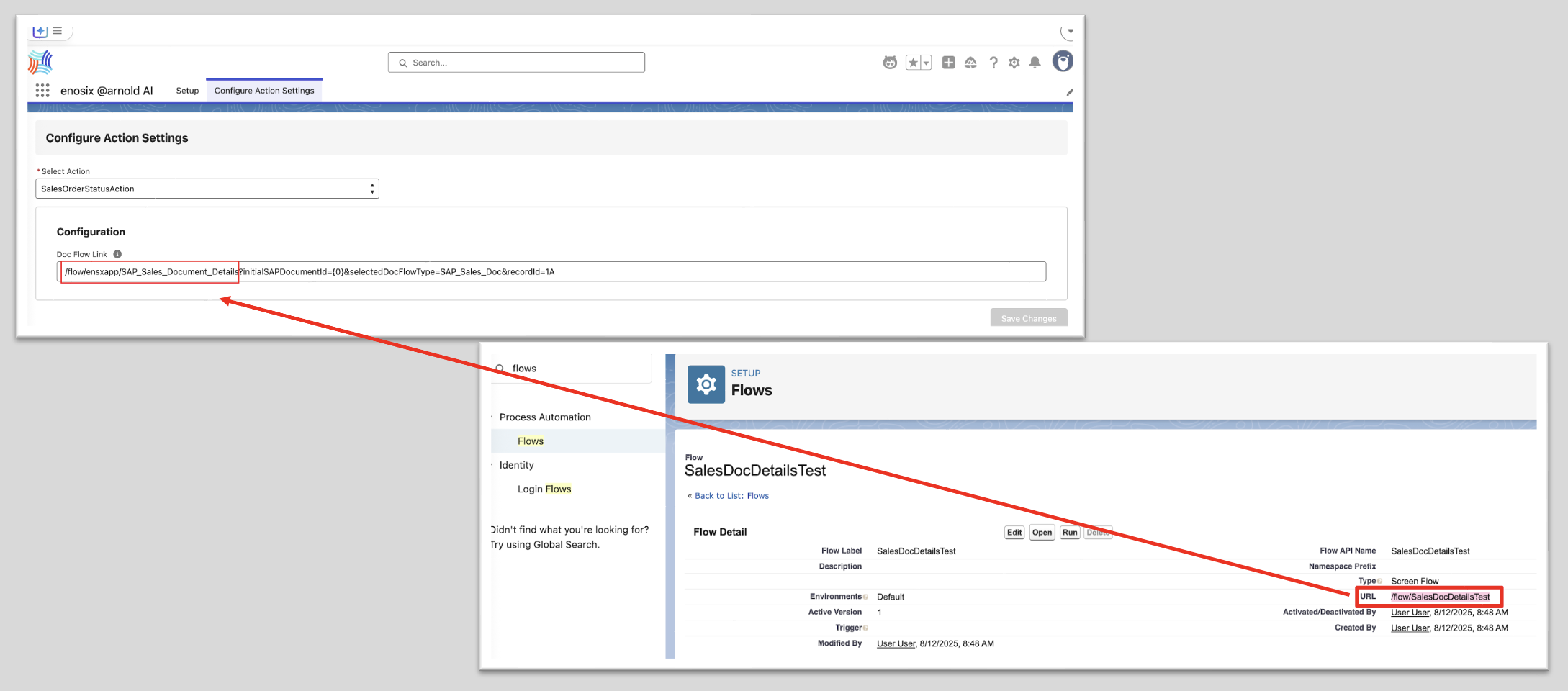1568x691 pixels.
Task: Click the pencil edit navigation icon
Action: click(1070, 92)
